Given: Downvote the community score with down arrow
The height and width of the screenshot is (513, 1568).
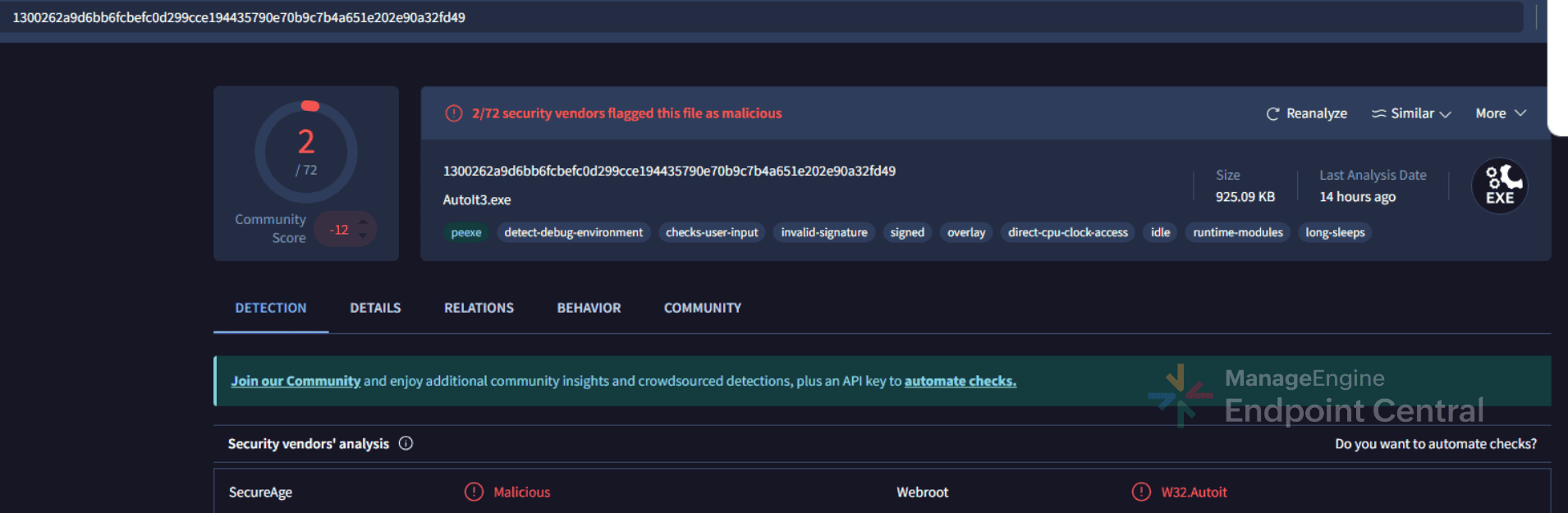Looking at the screenshot, I should click(363, 236).
